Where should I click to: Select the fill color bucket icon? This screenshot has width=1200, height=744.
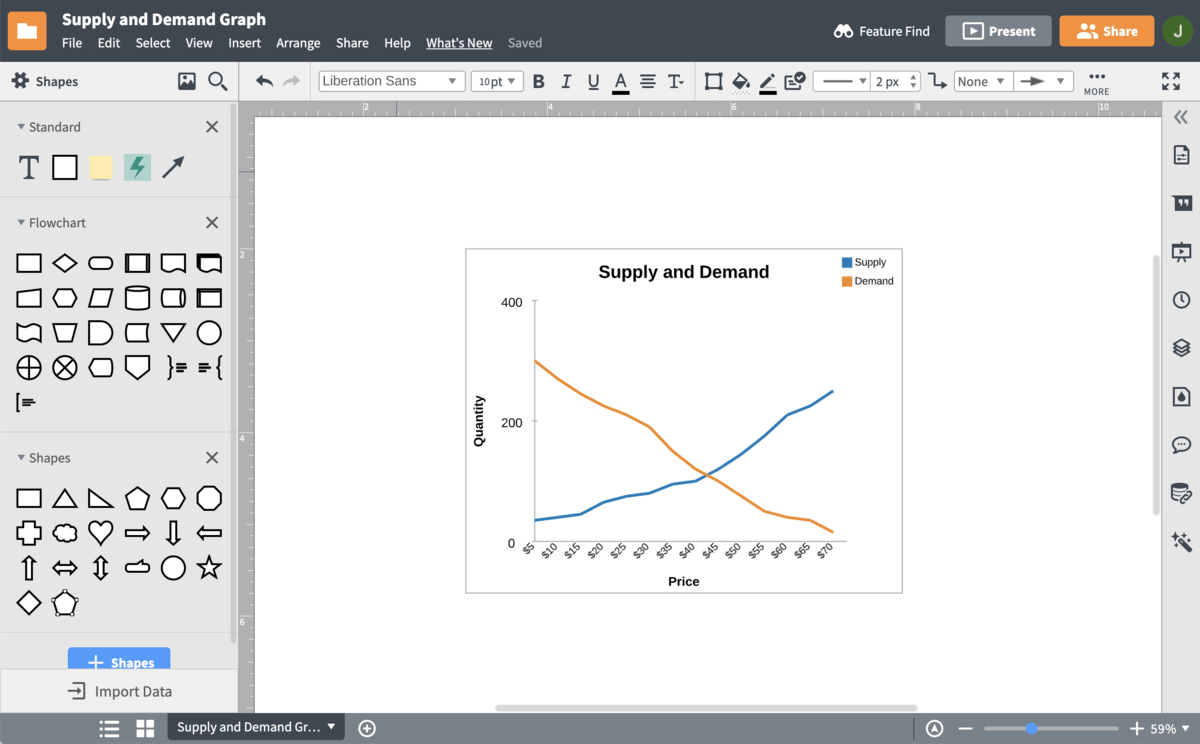point(741,81)
